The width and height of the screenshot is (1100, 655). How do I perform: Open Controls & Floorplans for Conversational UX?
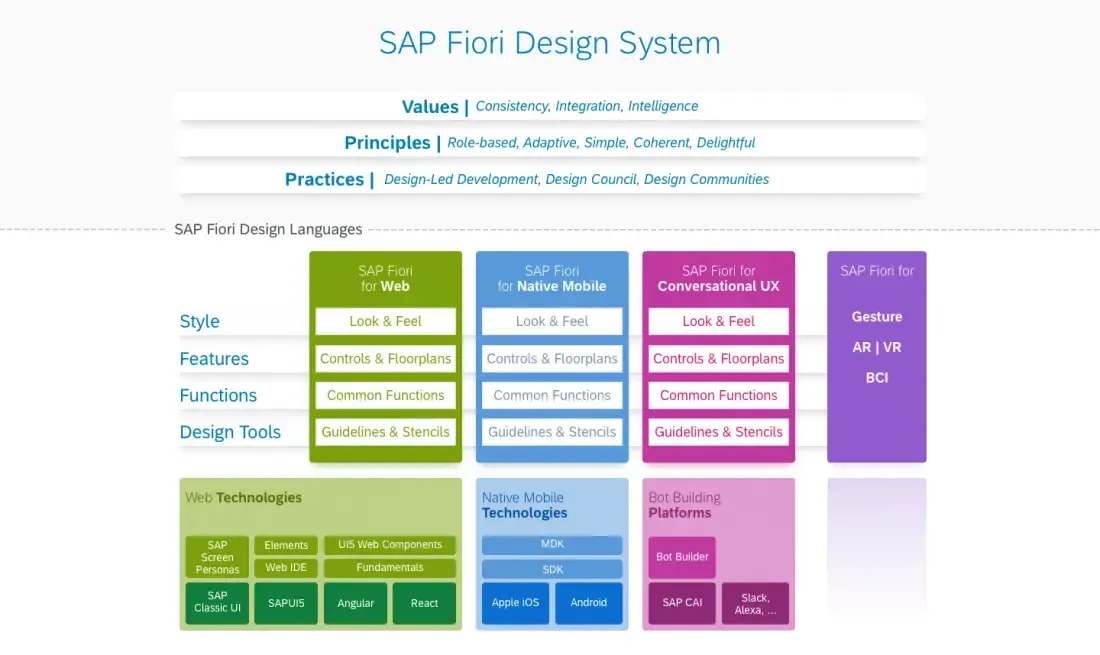point(717,358)
